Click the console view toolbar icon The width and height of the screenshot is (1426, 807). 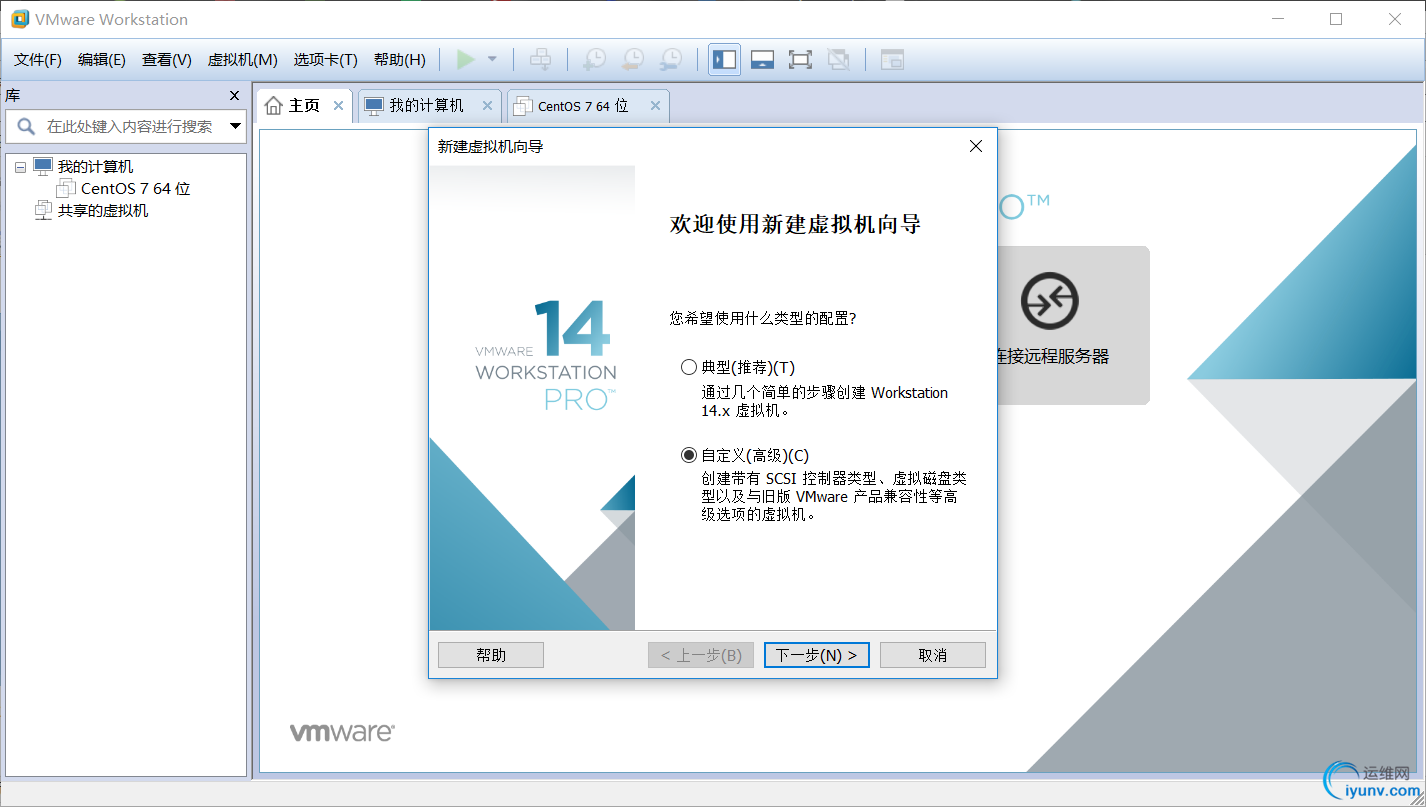pos(892,60)
